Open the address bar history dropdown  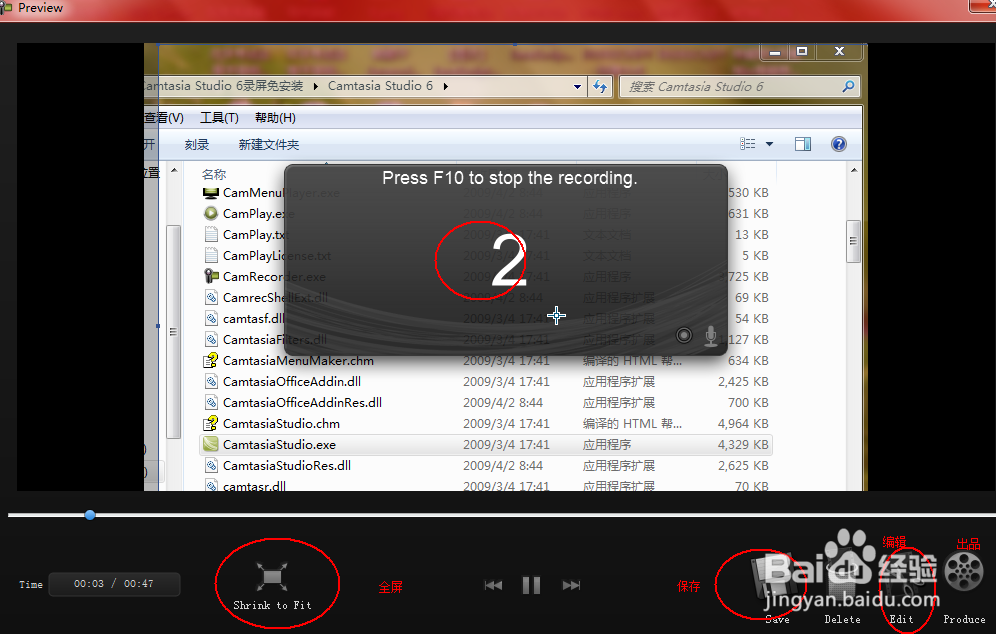point(577,86)
